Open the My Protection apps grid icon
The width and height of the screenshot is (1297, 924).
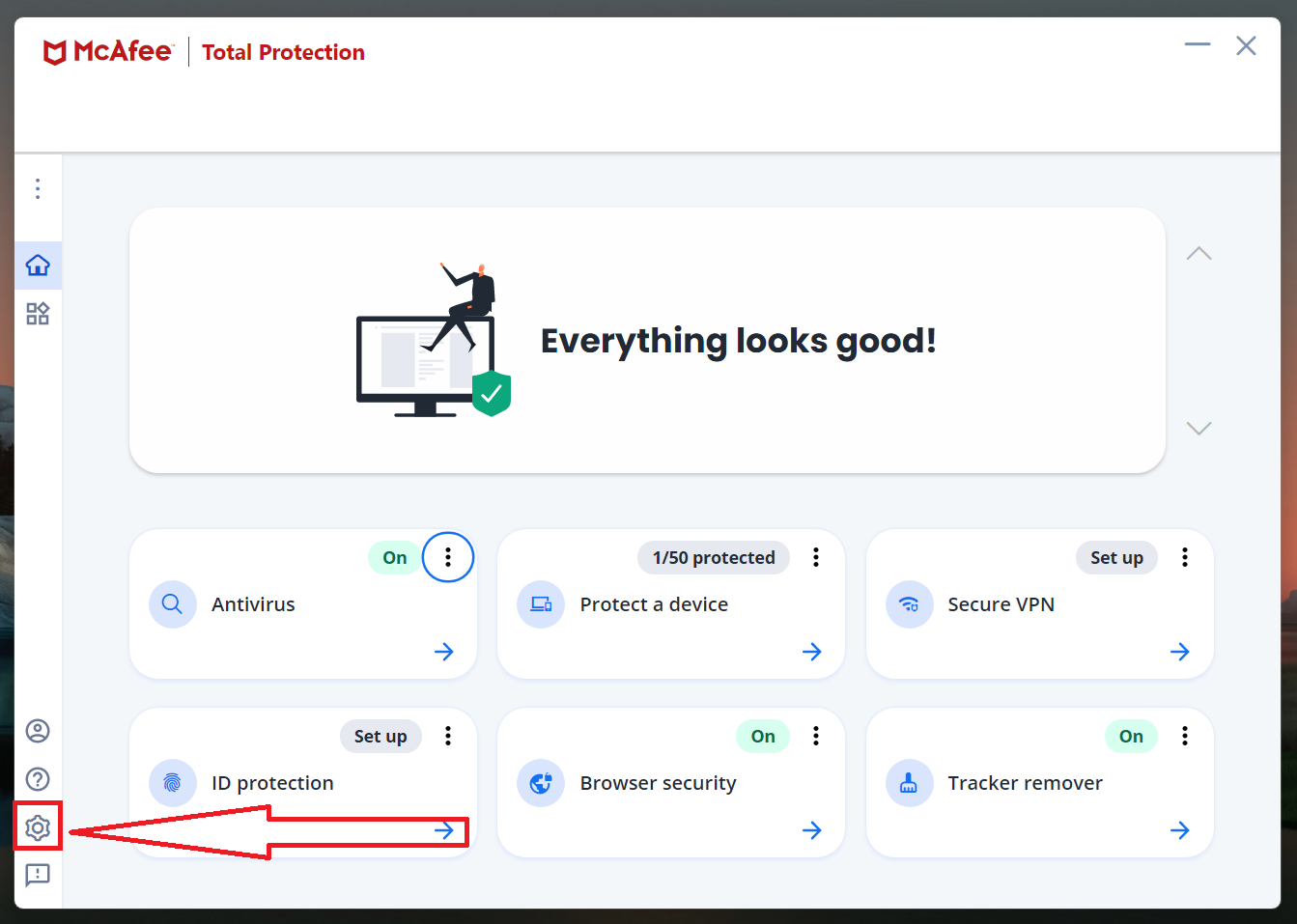[38, 314]
